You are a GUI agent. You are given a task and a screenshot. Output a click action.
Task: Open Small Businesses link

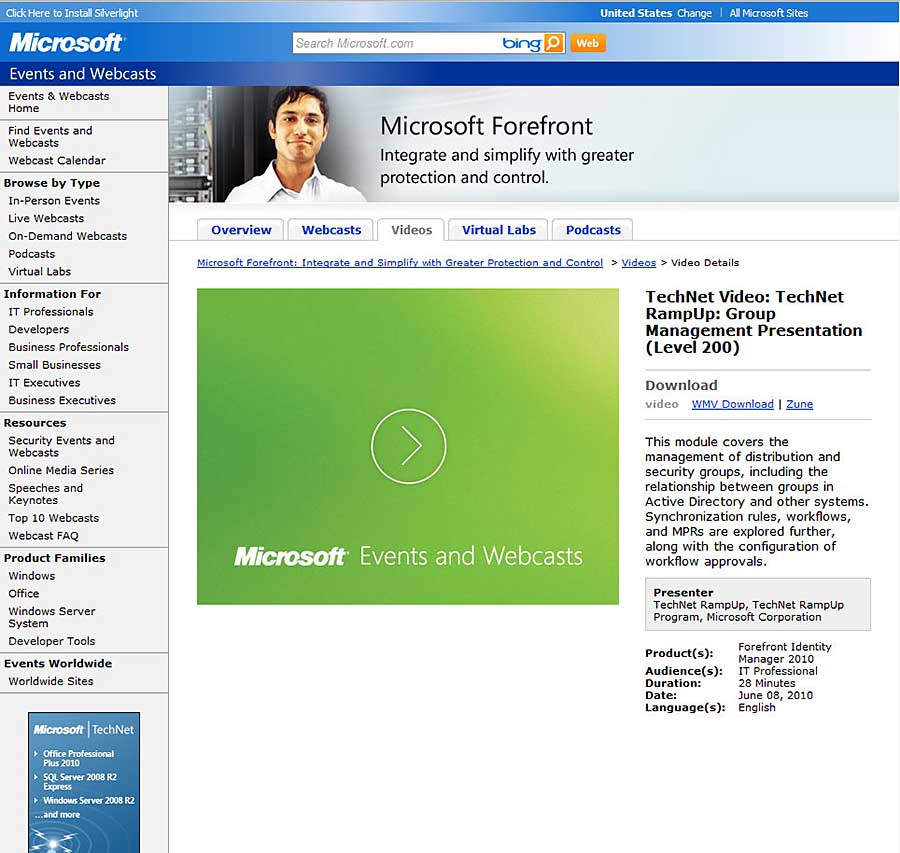(x=55, y=365)
